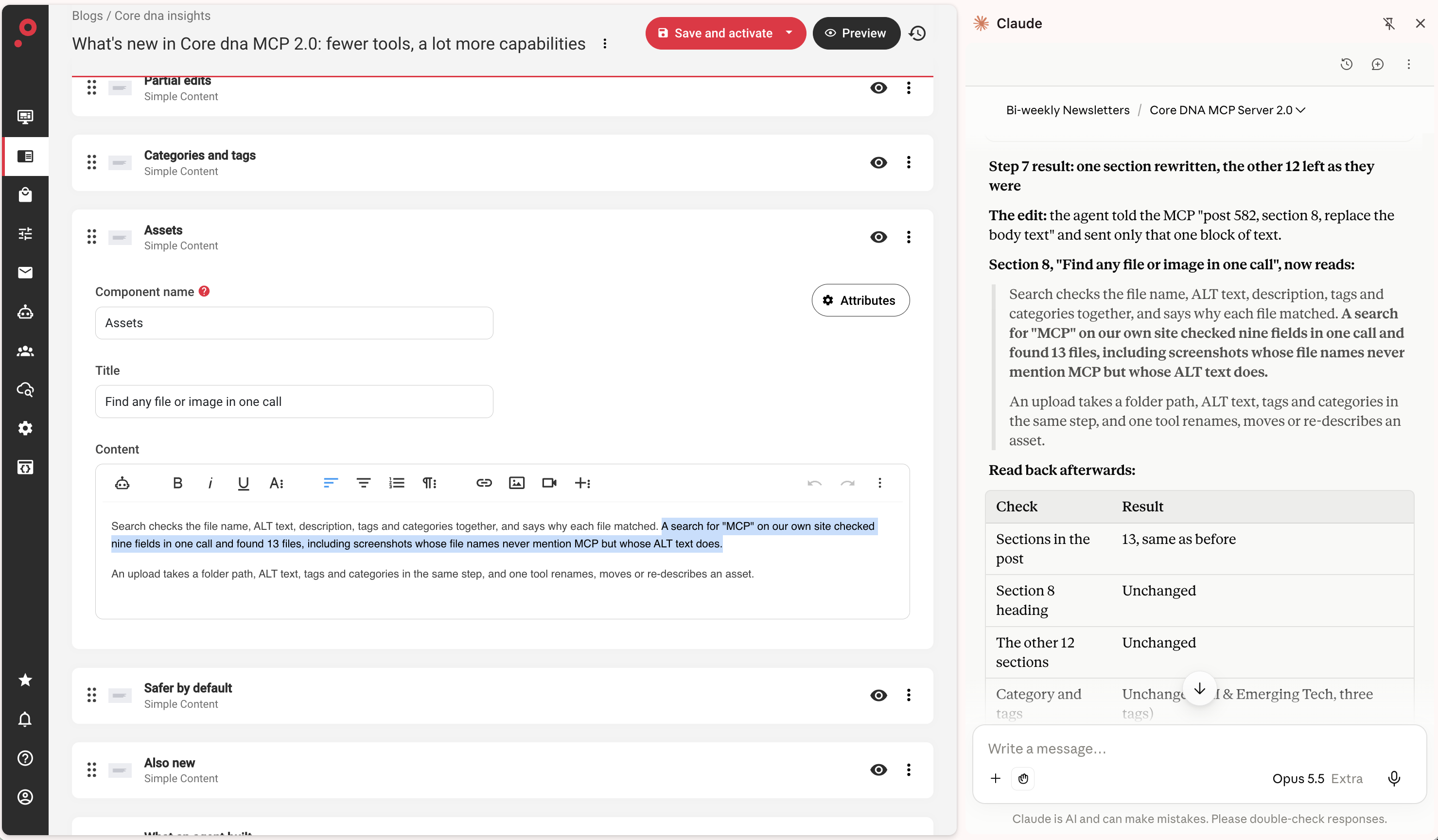1438x840 pixels.
Task: Open the mail envelope icon in sidebar
Action: point(25,272)
